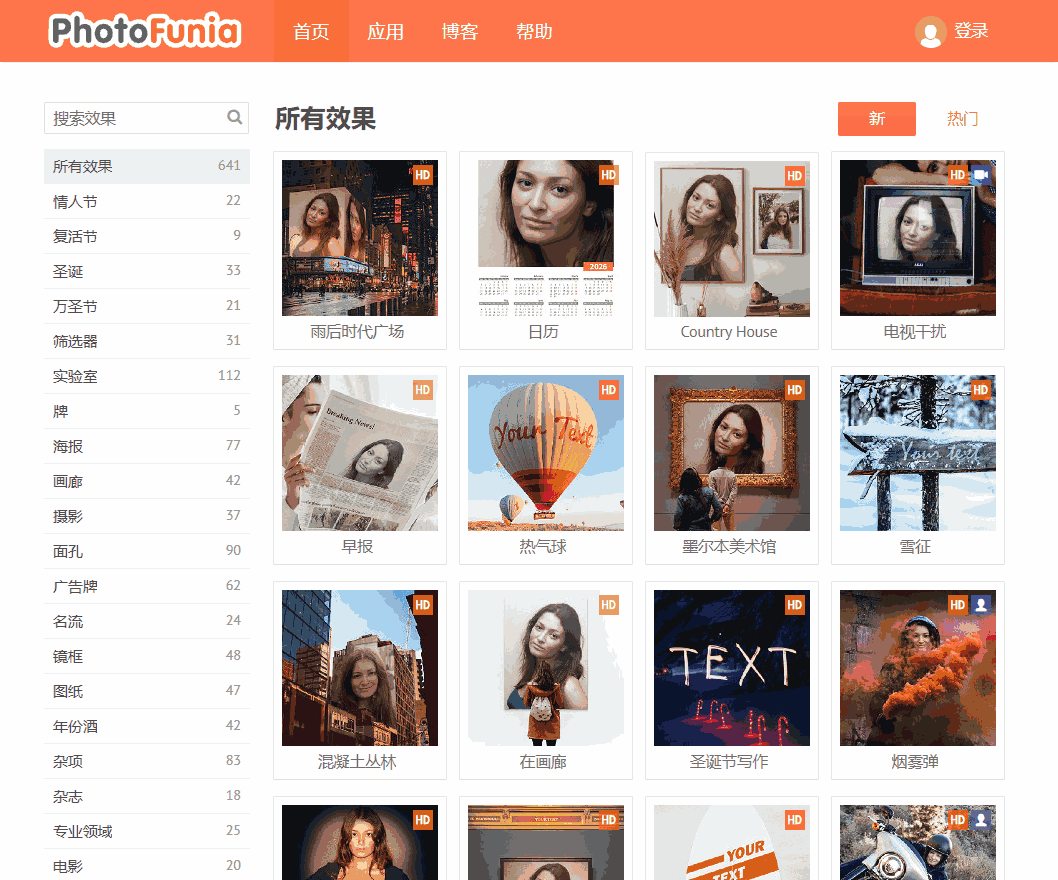Screen dimensions: 1058x880
Task: Open 雪征 snow sign effect thumbnail
Action: click(x=918, y=453)
